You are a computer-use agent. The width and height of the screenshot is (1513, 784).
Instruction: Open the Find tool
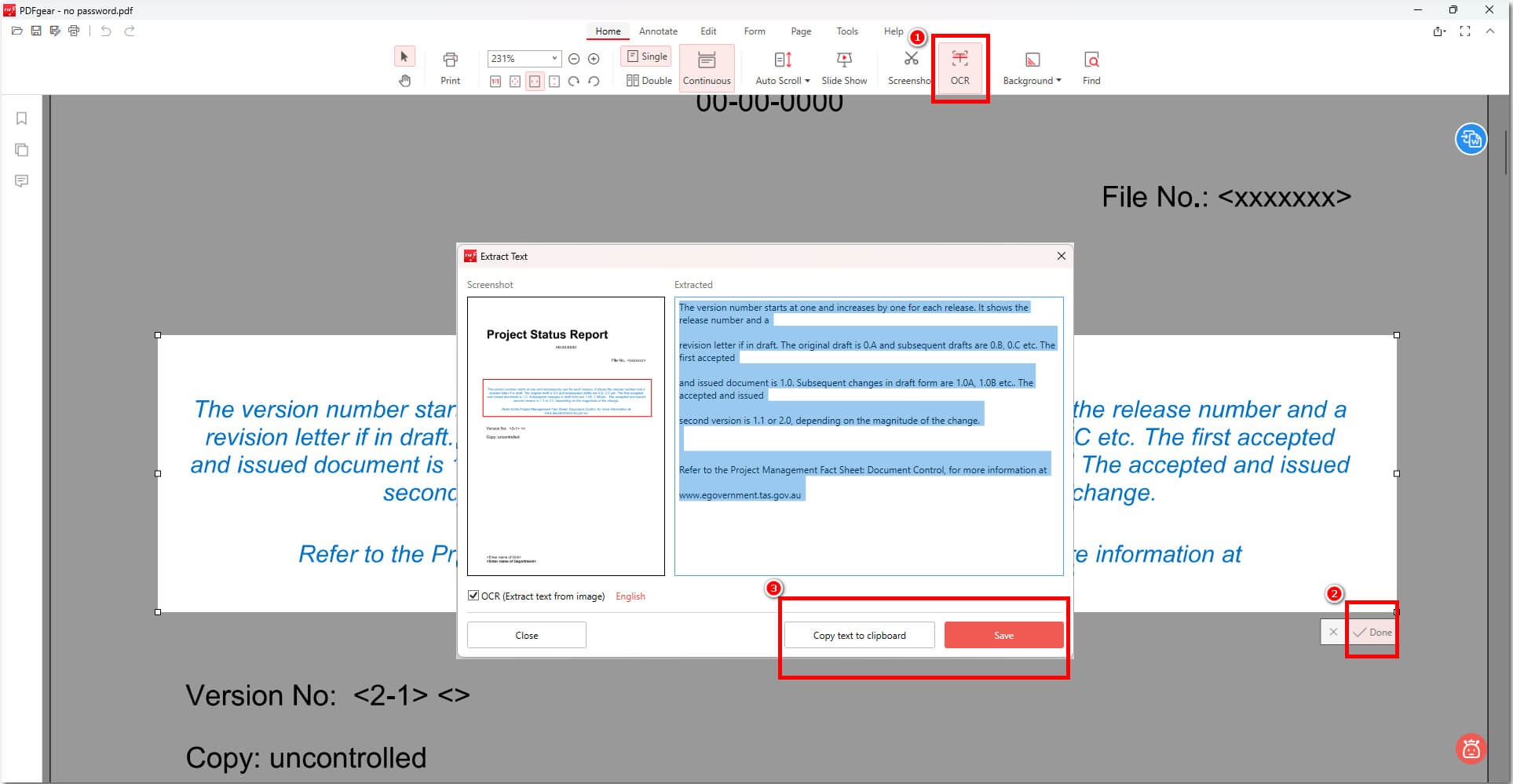click(x=1091, y=67)
